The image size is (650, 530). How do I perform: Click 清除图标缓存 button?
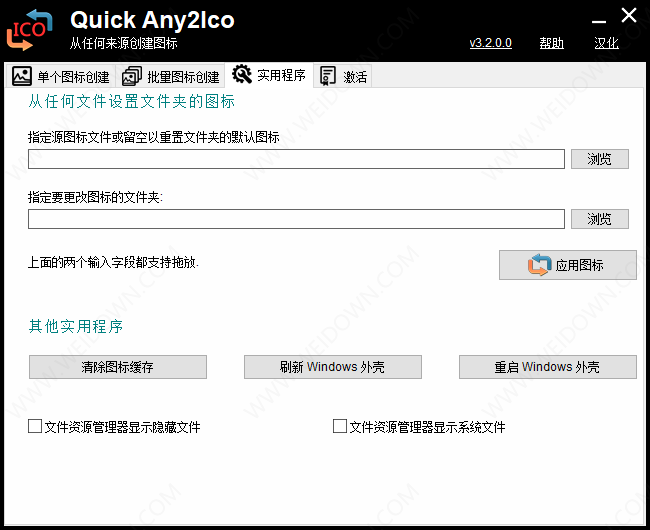[x=118, y=367]
